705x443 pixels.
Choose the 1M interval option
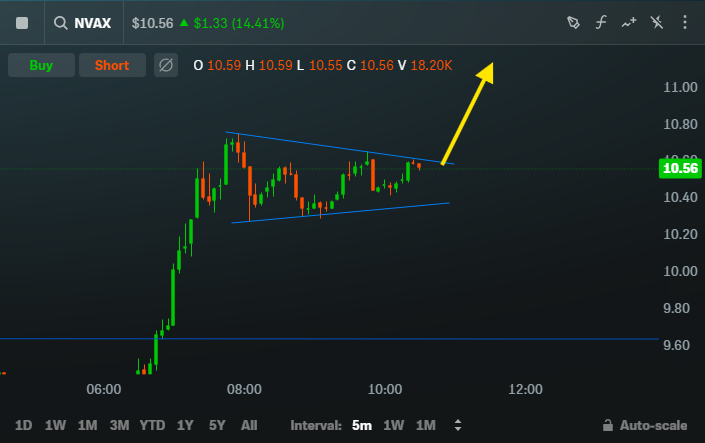(426, 425)
